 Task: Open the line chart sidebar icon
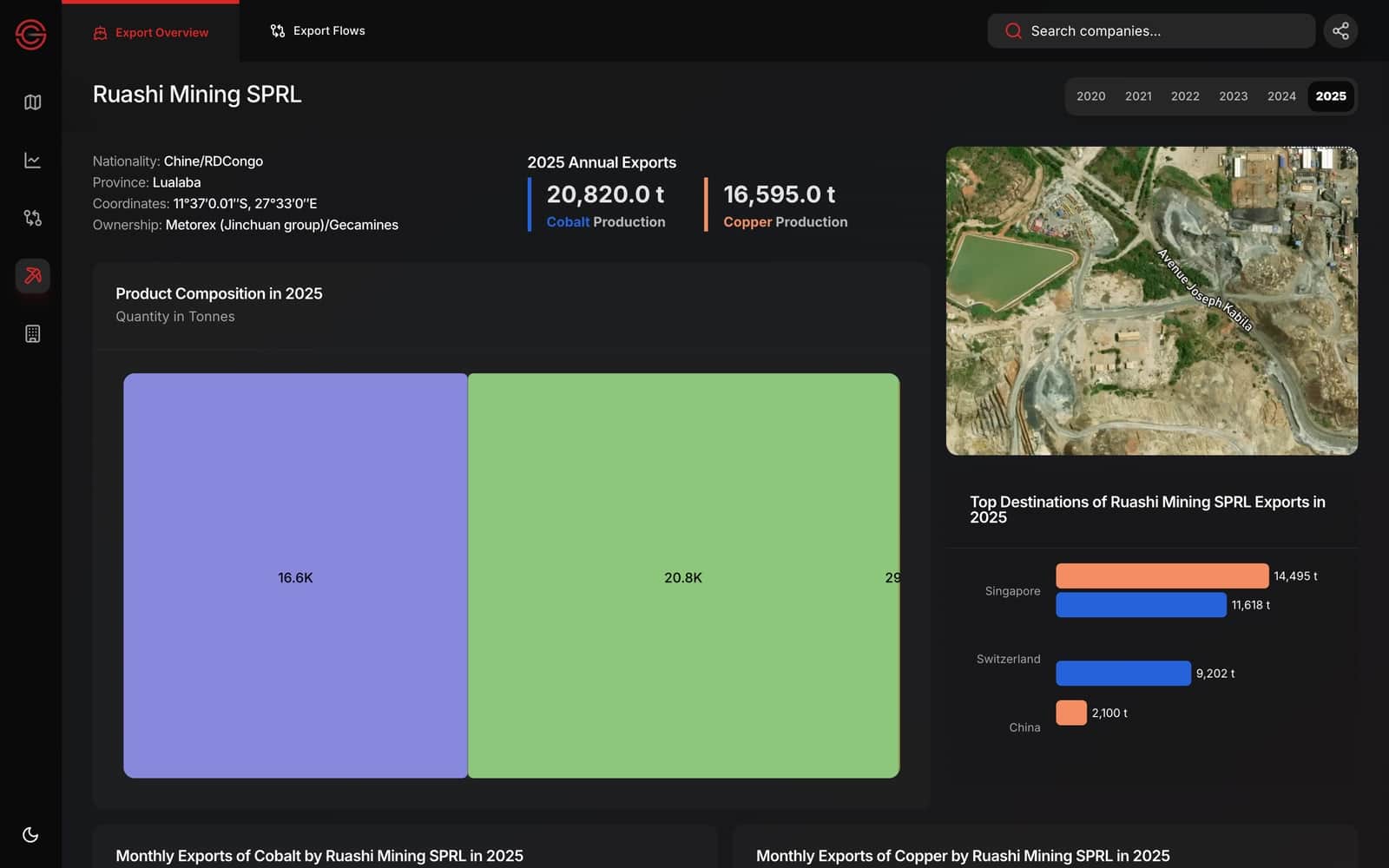32,161
